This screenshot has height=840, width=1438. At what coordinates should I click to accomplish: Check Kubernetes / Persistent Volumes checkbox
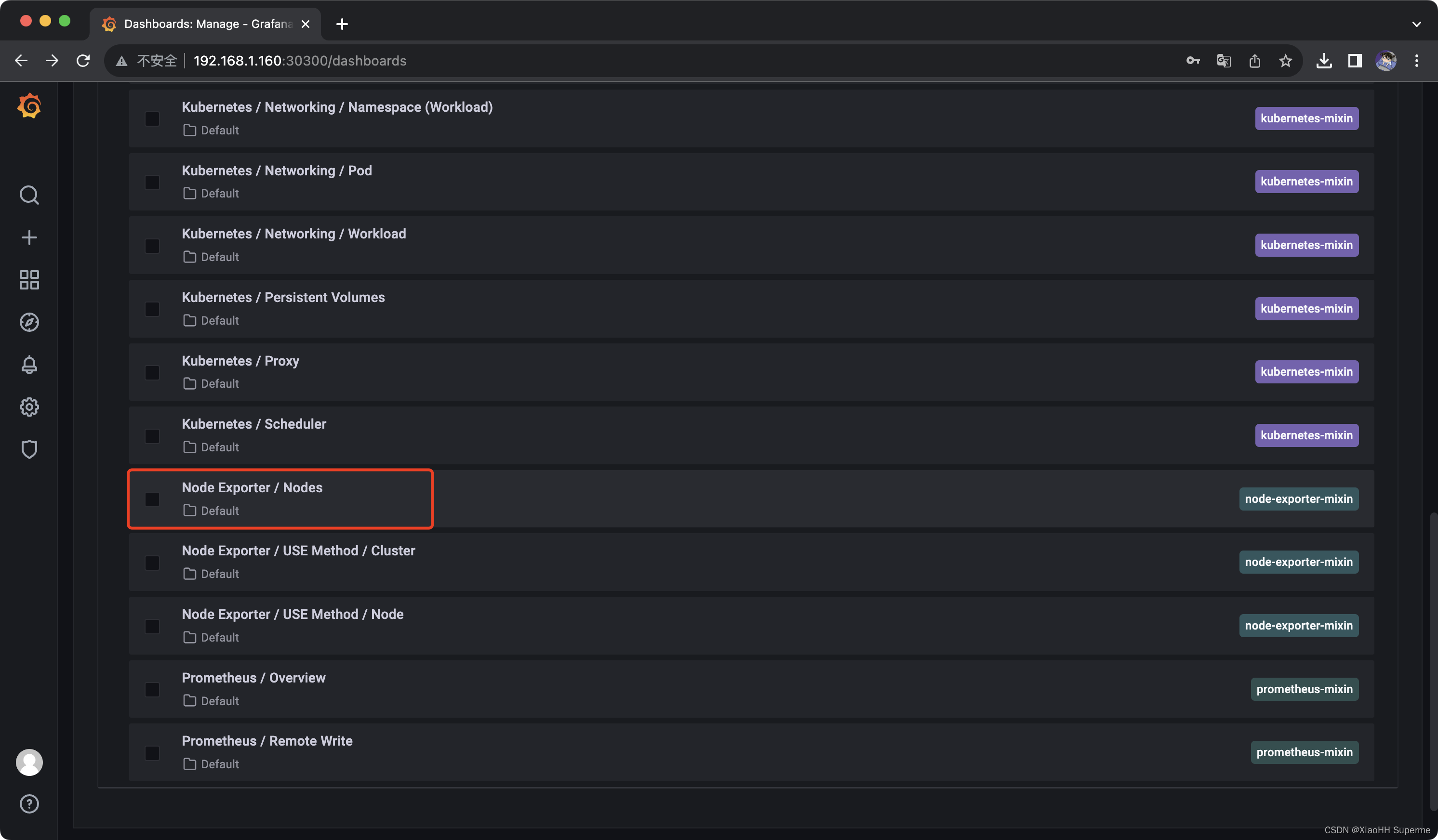pyautogui.click(x=152, y=309)
